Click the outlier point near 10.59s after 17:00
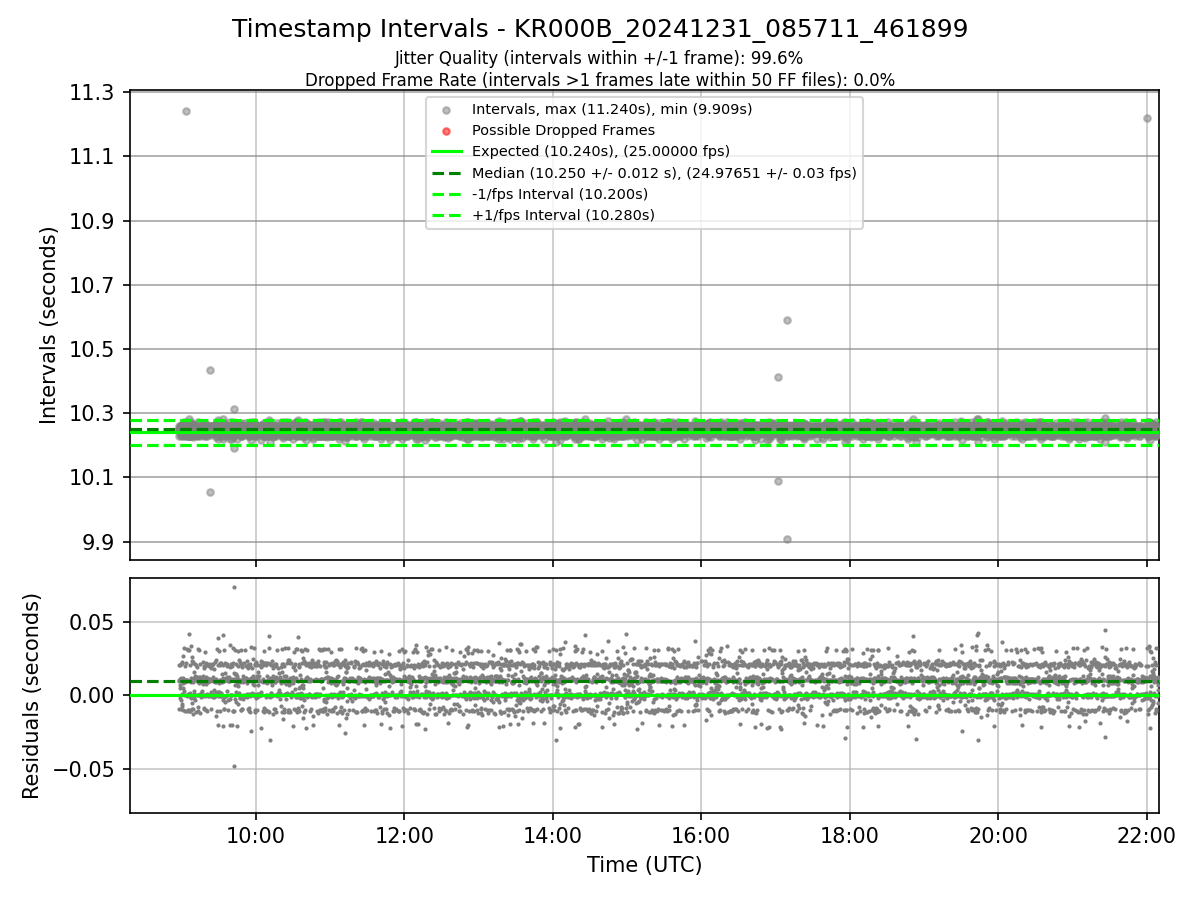 point(787,320)
